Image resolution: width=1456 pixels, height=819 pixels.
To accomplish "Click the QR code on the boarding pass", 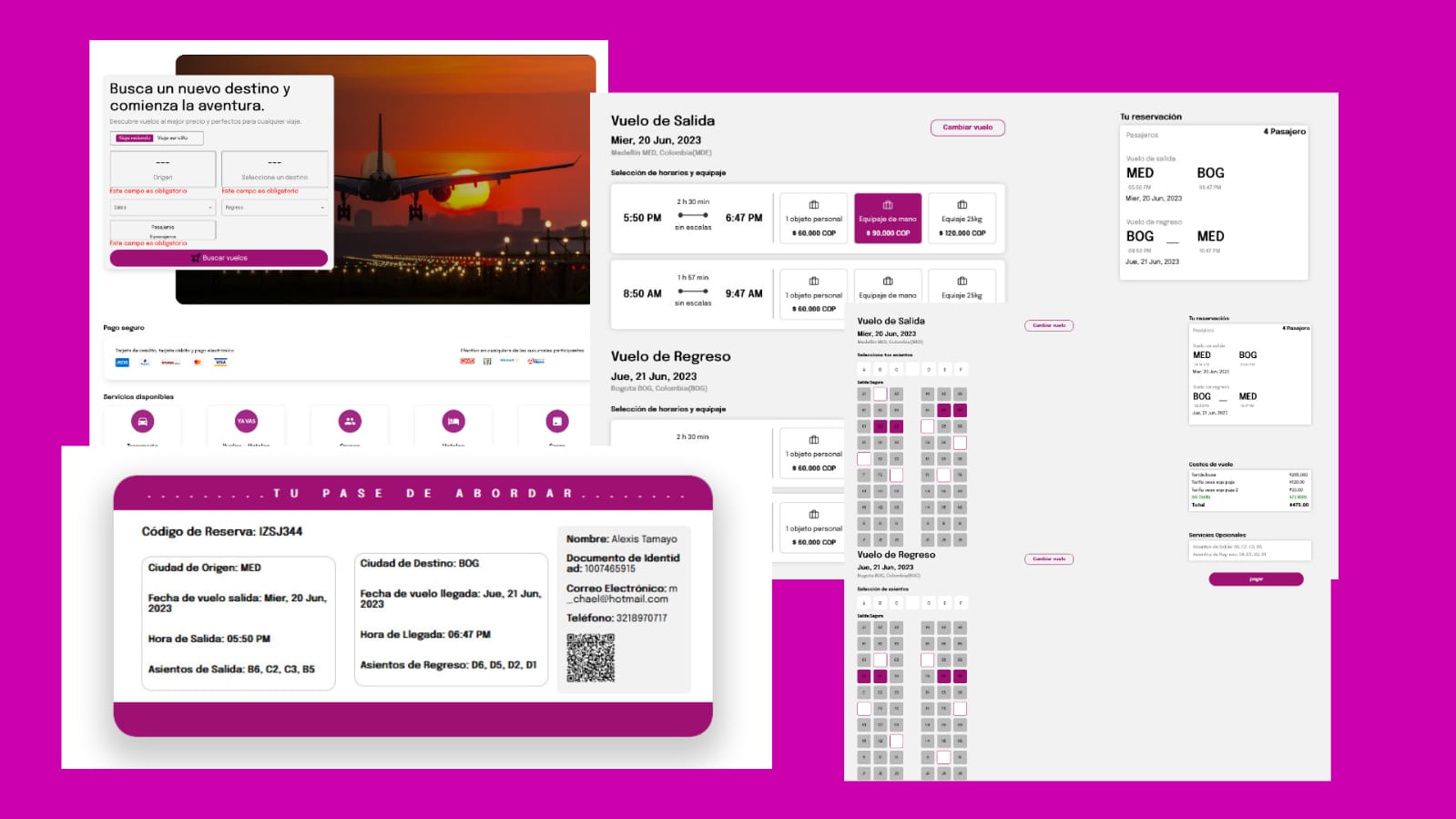I will [x=590, y=657].
